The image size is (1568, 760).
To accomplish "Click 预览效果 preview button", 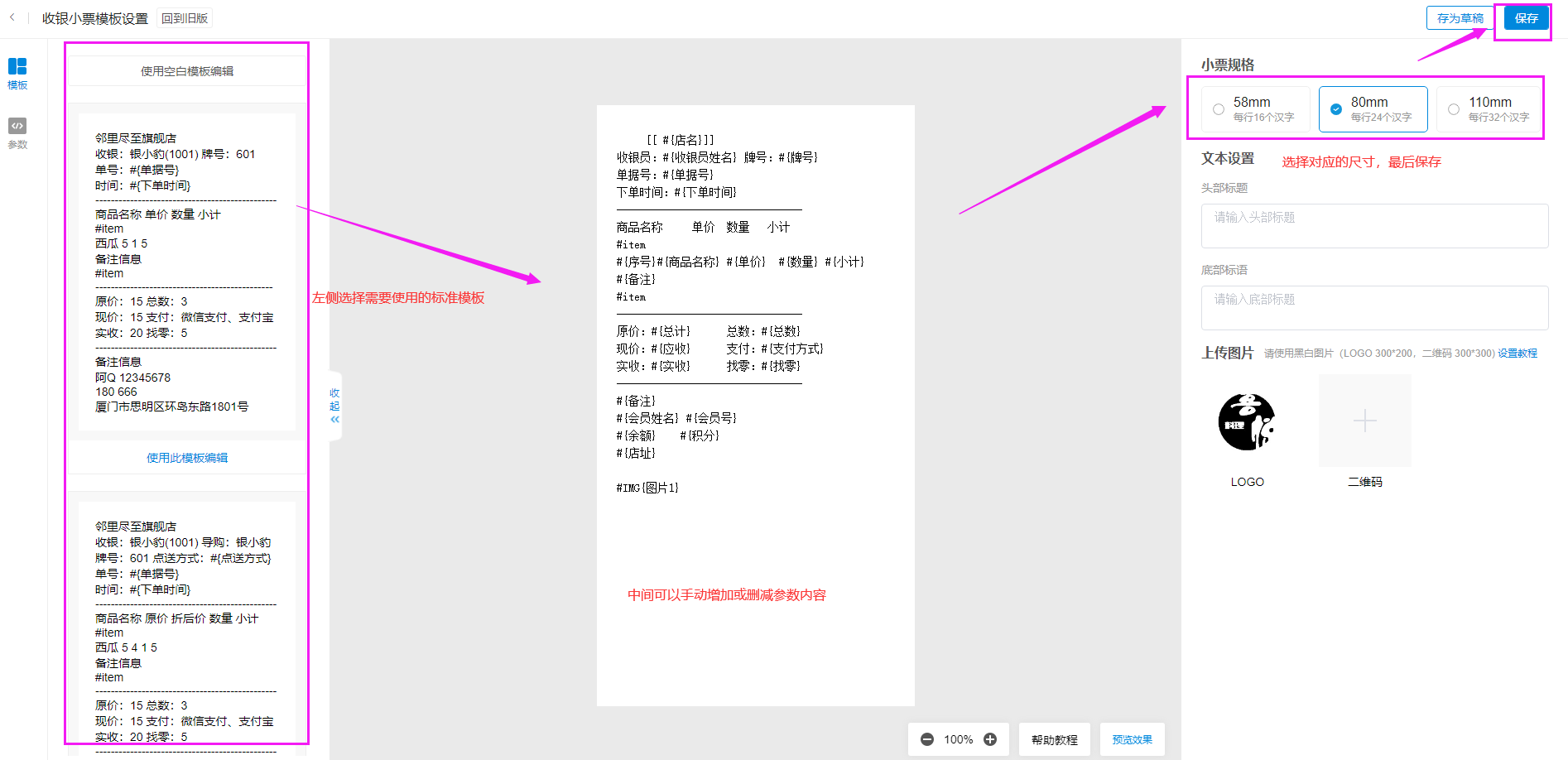I will click(x=1132, y=739).
